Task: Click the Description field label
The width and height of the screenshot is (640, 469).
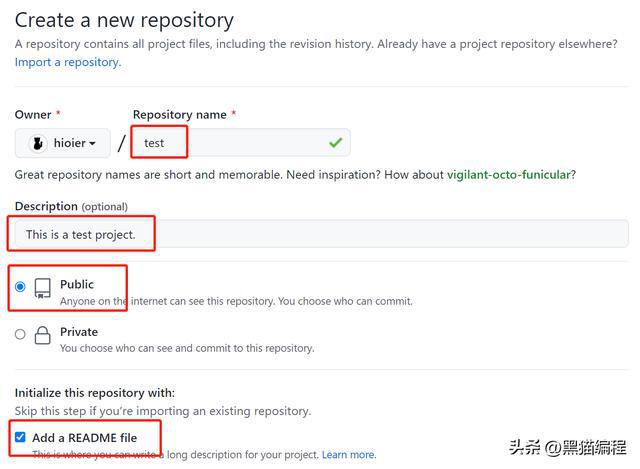Action: (46, 206)
